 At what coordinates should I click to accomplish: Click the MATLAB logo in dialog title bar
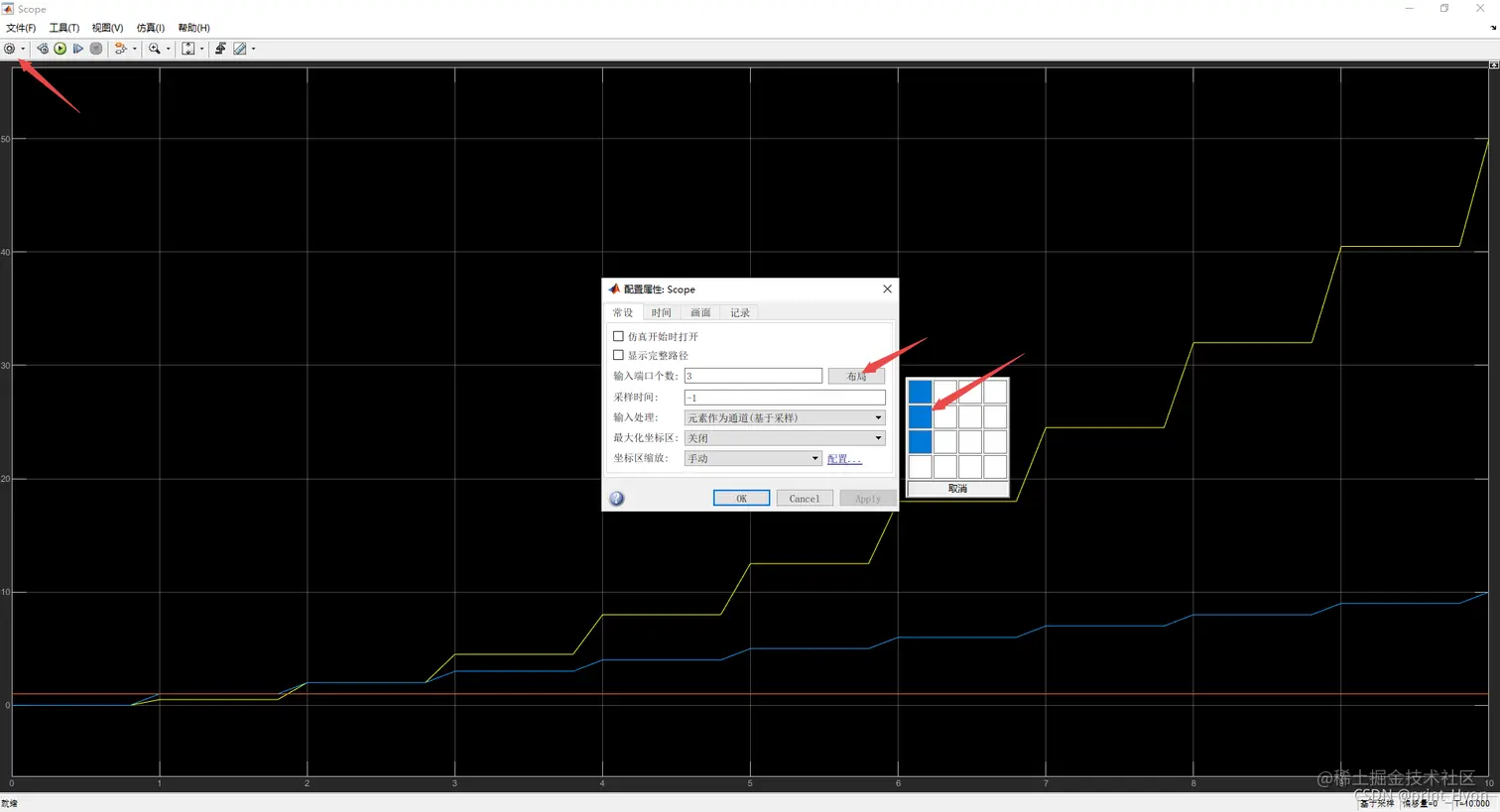point(614,289)
